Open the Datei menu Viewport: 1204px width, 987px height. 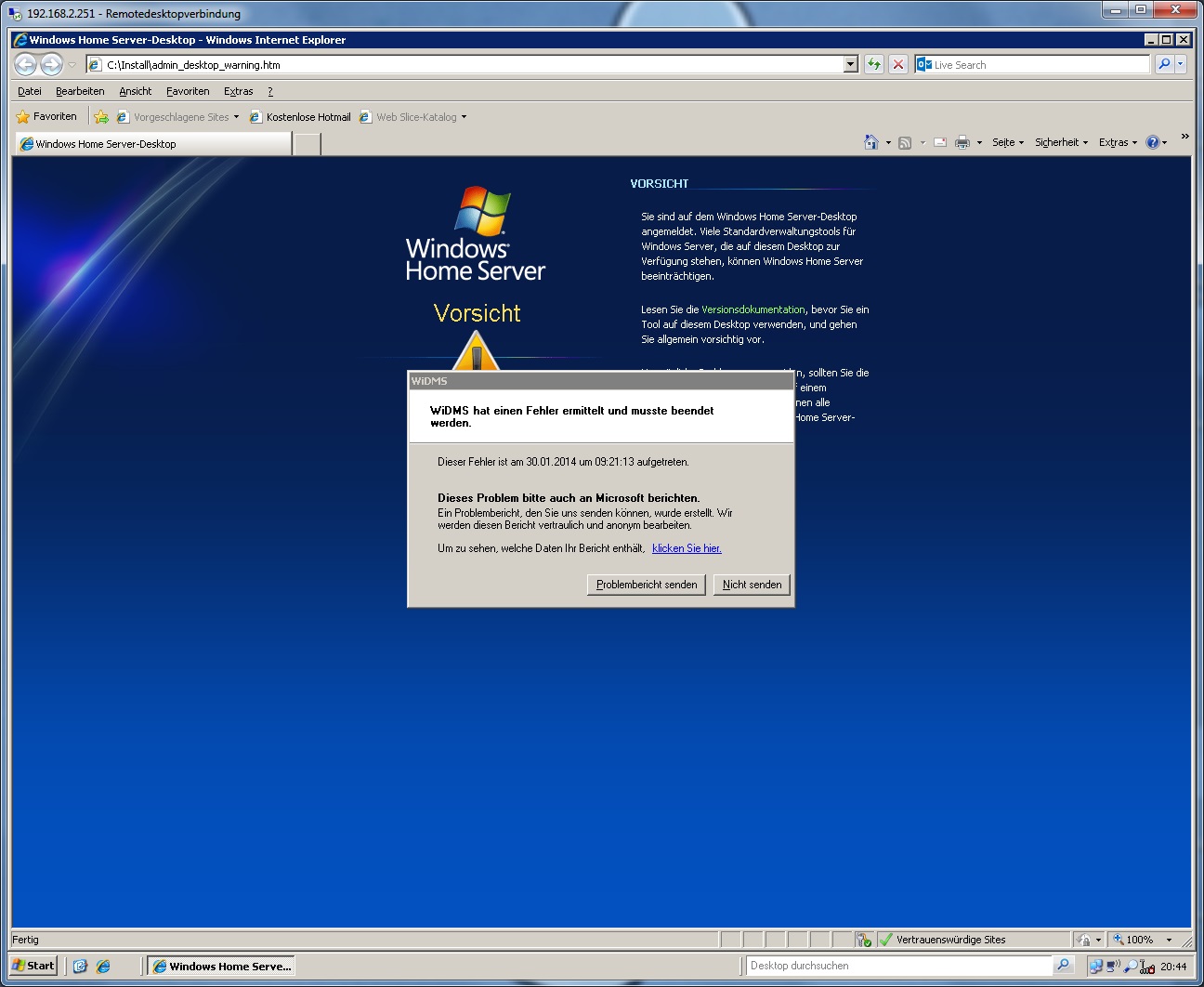[30, 91]
